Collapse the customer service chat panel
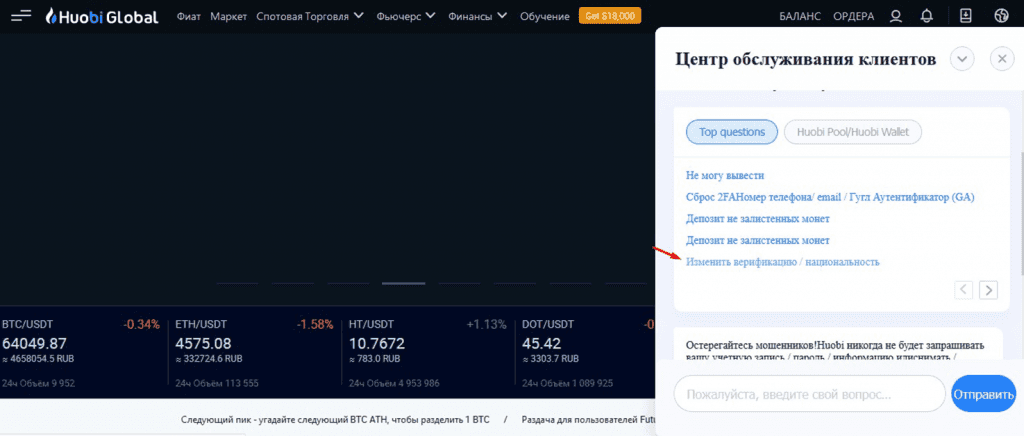 [x=962, y=59]
